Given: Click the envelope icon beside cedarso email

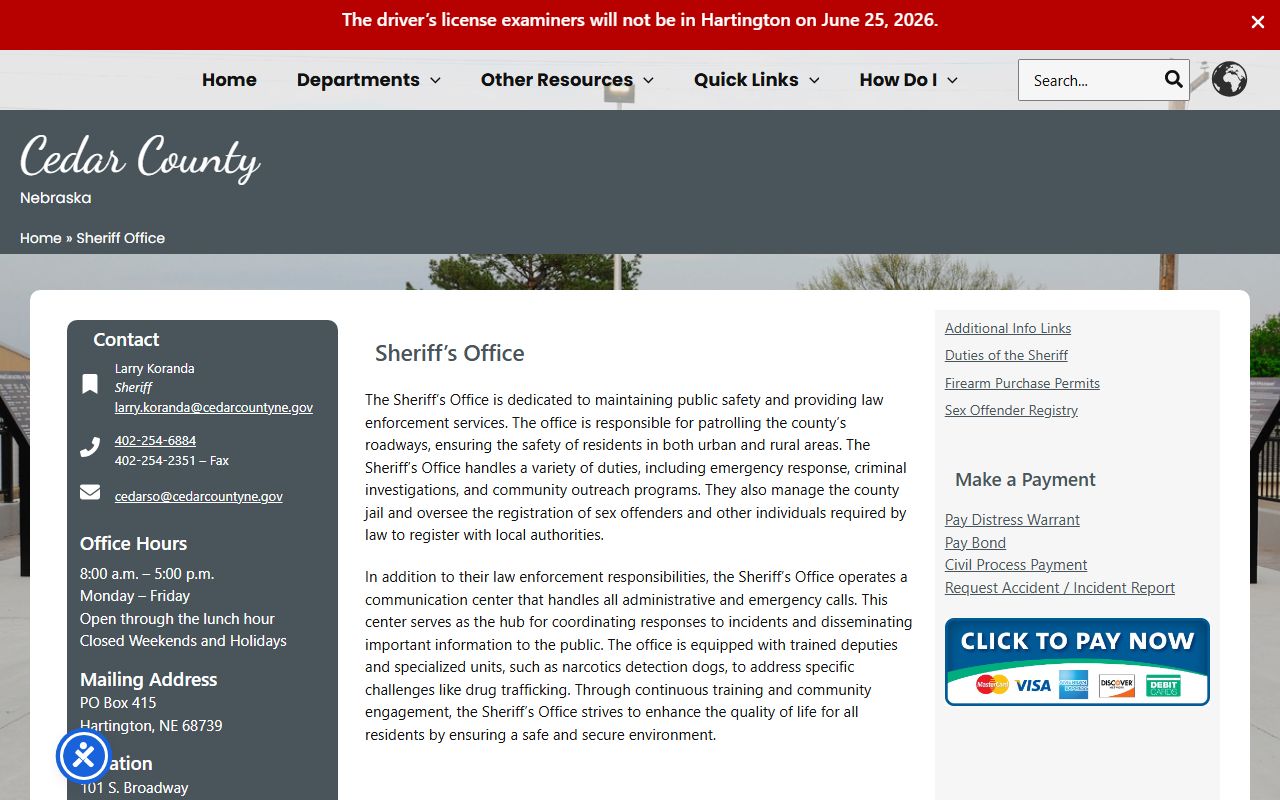Looking at the screenshot, I should click(90, 492).
